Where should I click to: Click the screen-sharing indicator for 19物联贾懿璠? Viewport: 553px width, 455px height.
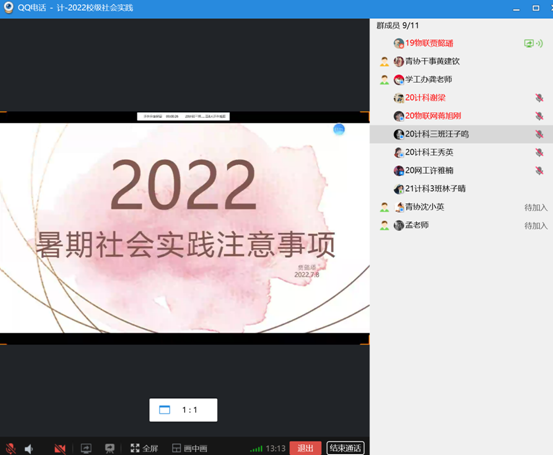click(x=529, y=43)
